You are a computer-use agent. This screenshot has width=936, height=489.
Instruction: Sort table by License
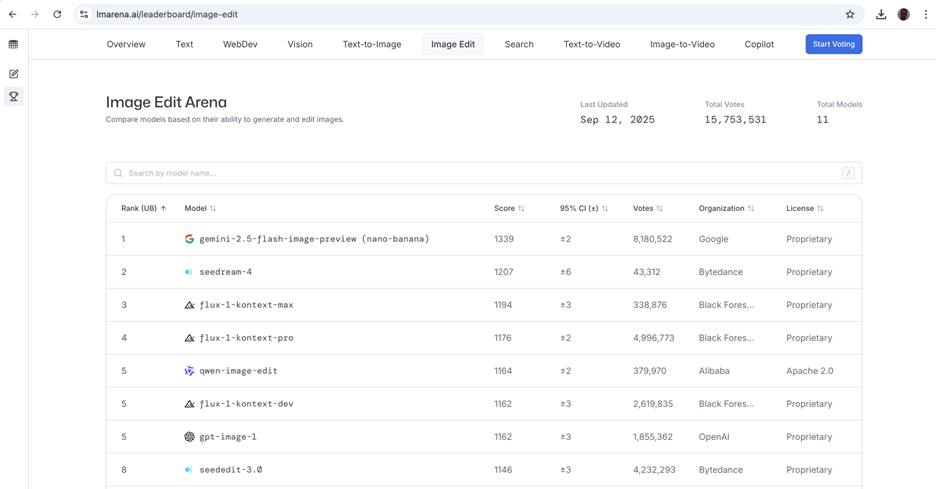click(805, 208)
